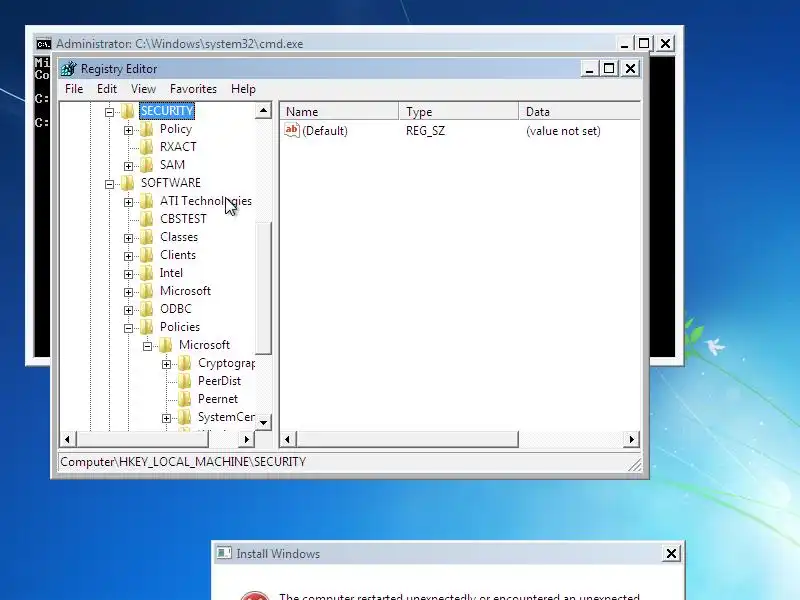Click the Install Windows dialog title icon
The height and width of the screenshot is (600, 800).
click(224, 553)
